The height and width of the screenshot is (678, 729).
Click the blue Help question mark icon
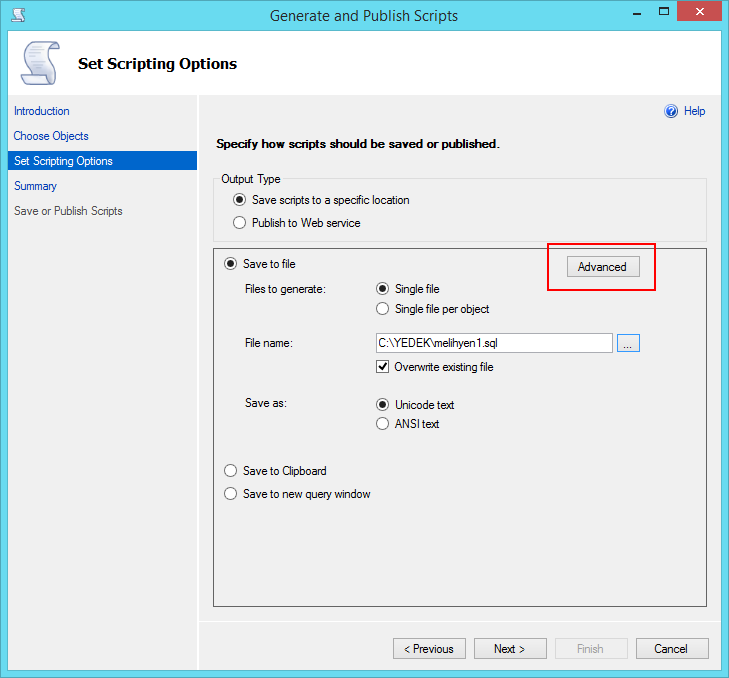coord(671,111)
